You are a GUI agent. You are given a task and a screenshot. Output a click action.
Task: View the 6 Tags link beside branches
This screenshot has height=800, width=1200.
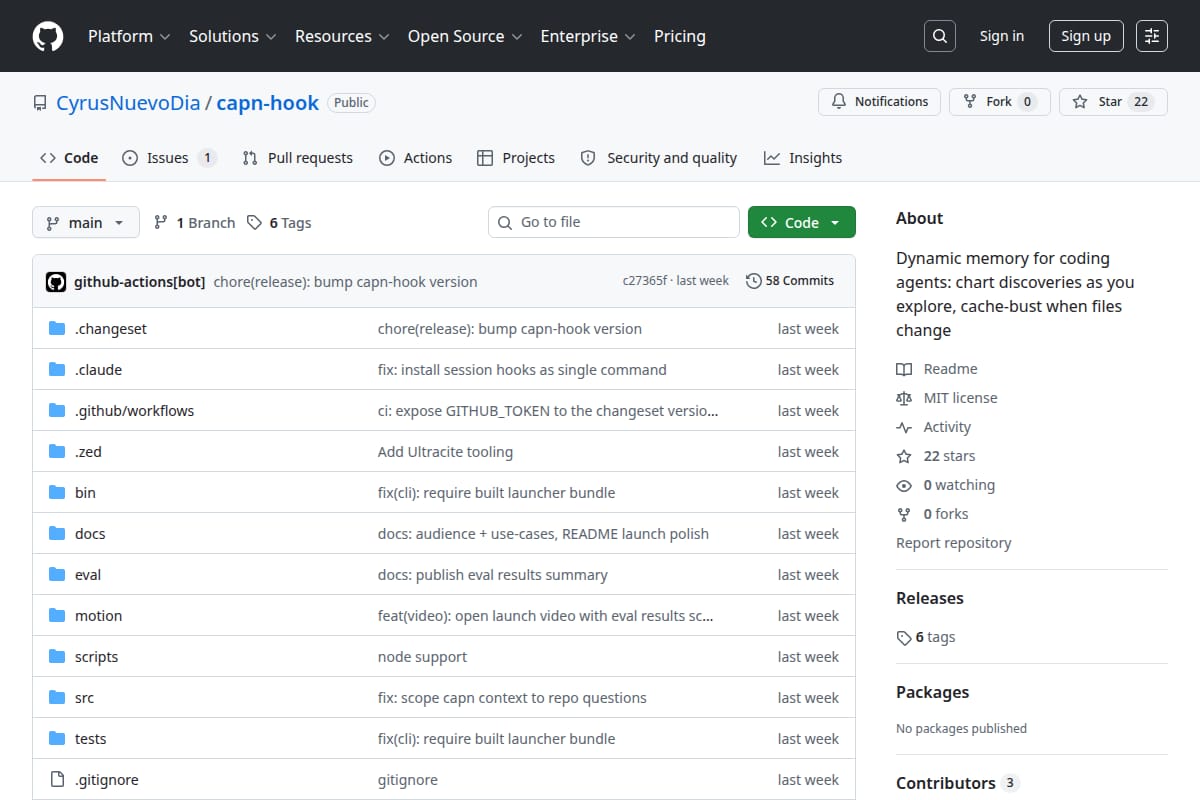click(x=280, y=222)
